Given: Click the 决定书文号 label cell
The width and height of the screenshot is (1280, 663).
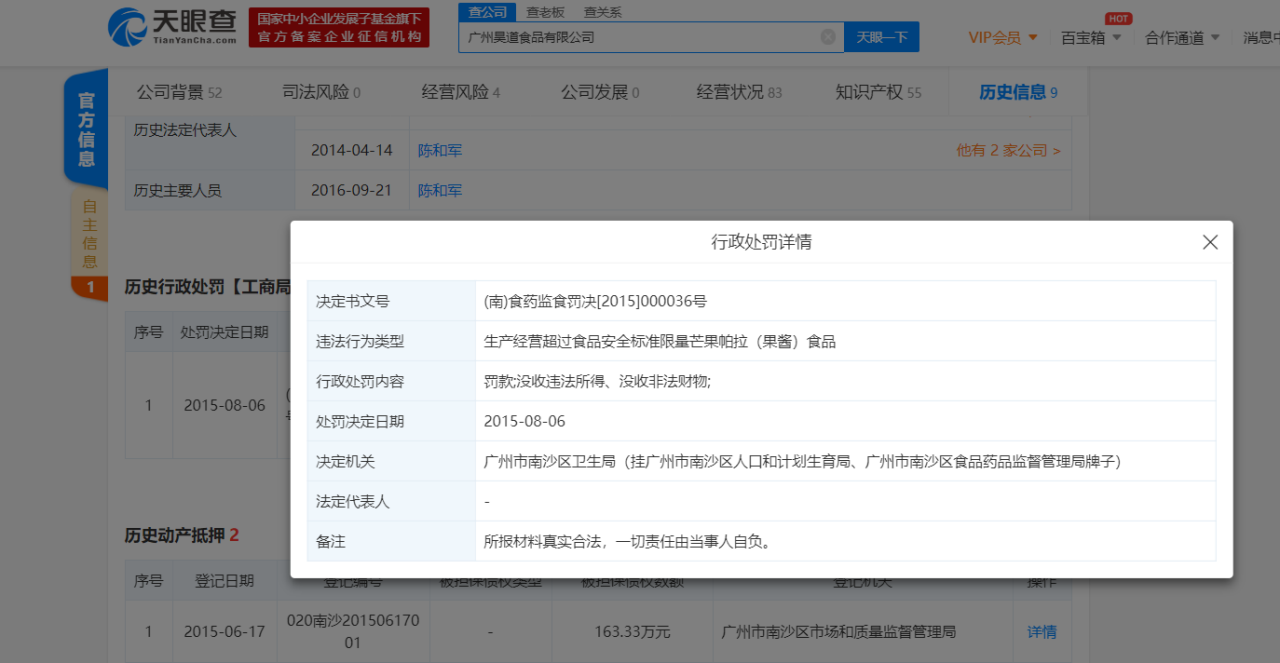Looking at the screenshot, I should point(391,301).
